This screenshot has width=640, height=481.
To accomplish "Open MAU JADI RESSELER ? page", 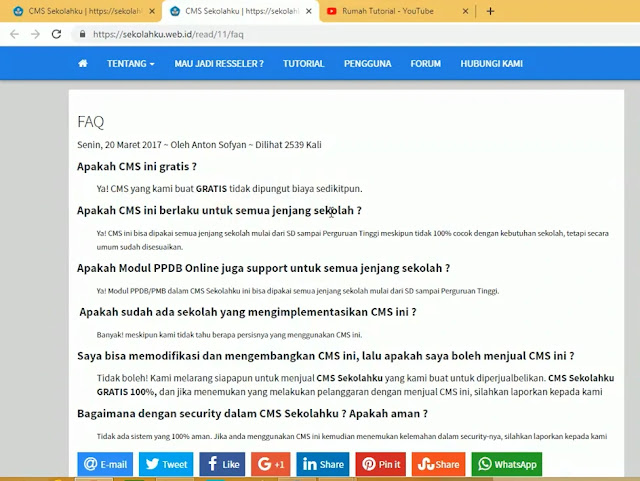I will pyautogui.click(x=219, y=64).
